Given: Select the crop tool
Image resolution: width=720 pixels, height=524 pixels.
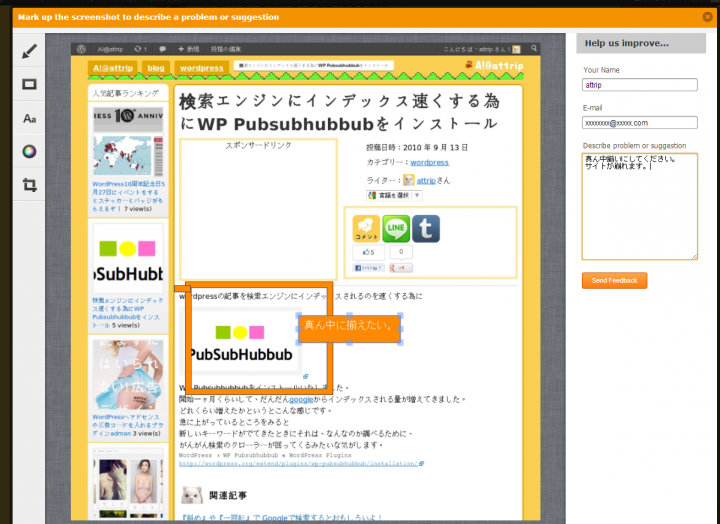Looking at the screenshot, I should (x=29, y=185).
